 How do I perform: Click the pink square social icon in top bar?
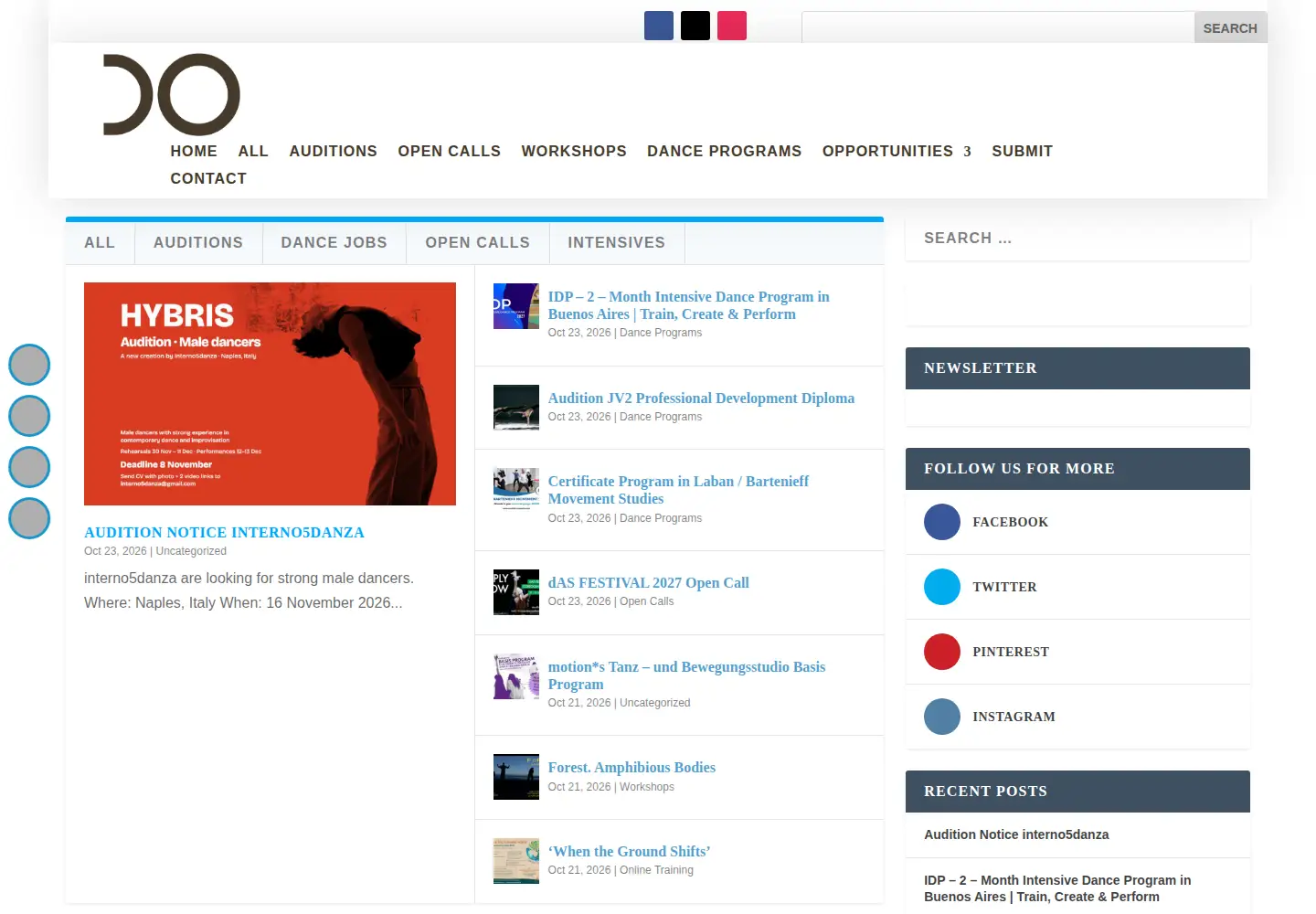point(732,26)
